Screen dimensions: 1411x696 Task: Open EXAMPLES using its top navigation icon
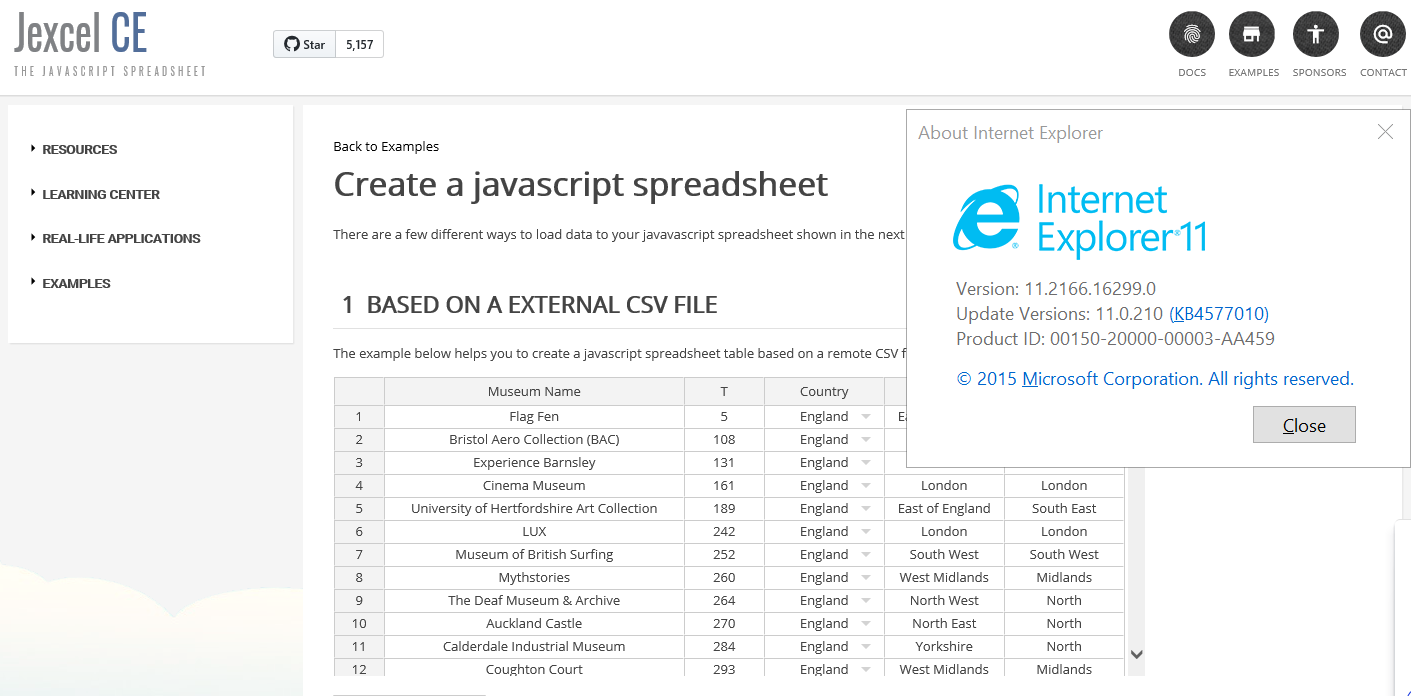point(1252,33)
